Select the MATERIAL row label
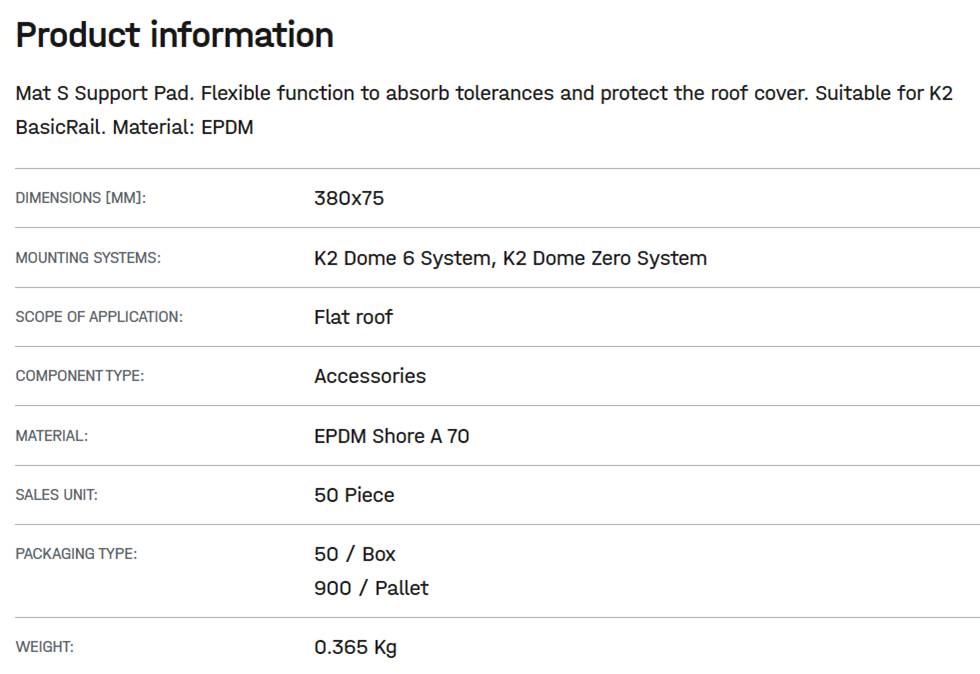 (x=52, y=436)
